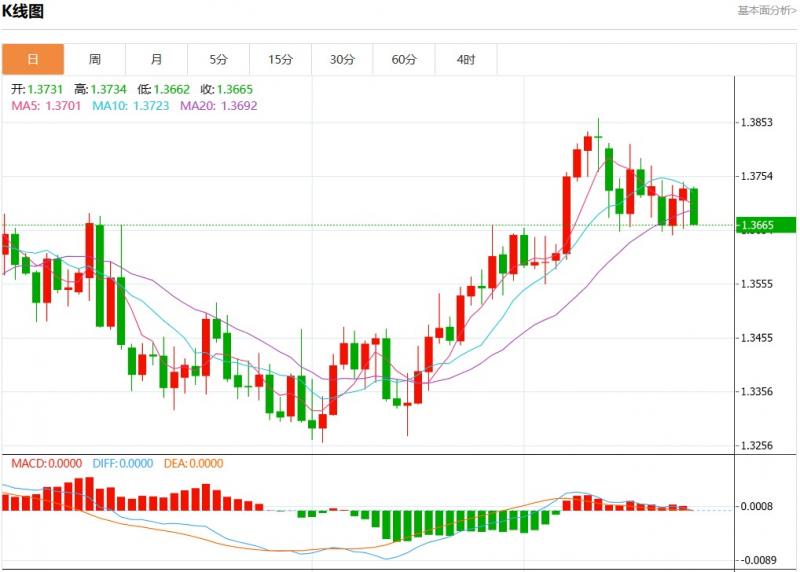Screen dimensions: 800x572
Task: Click the 高: 1.3734 high value
Action: coord(101,89)
